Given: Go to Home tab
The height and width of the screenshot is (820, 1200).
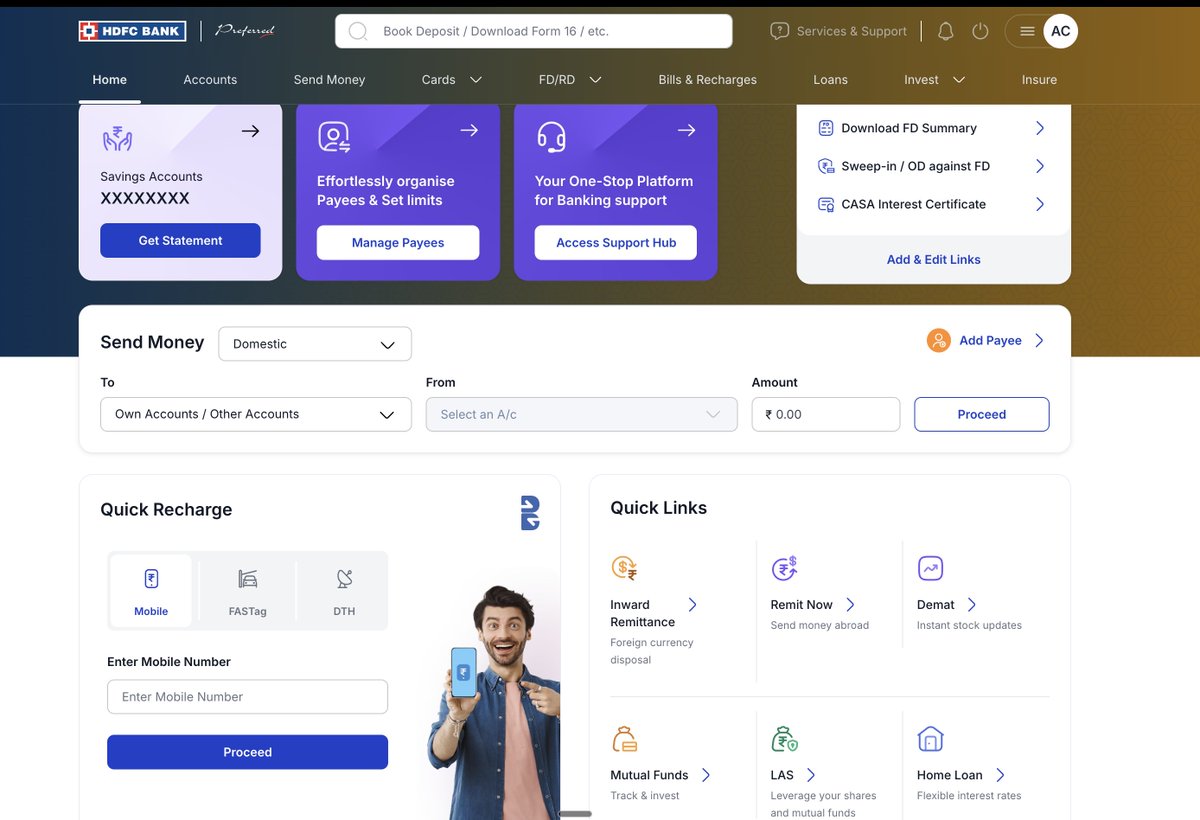Looking at the screenshot, I should (110, 80).
